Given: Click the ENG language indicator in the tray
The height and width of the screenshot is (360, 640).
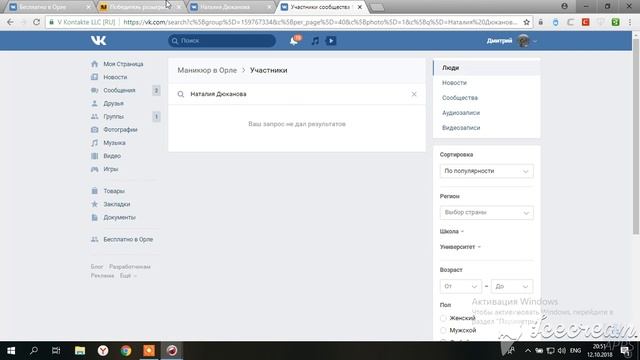Looking at the screenshot, I should 576,351.
